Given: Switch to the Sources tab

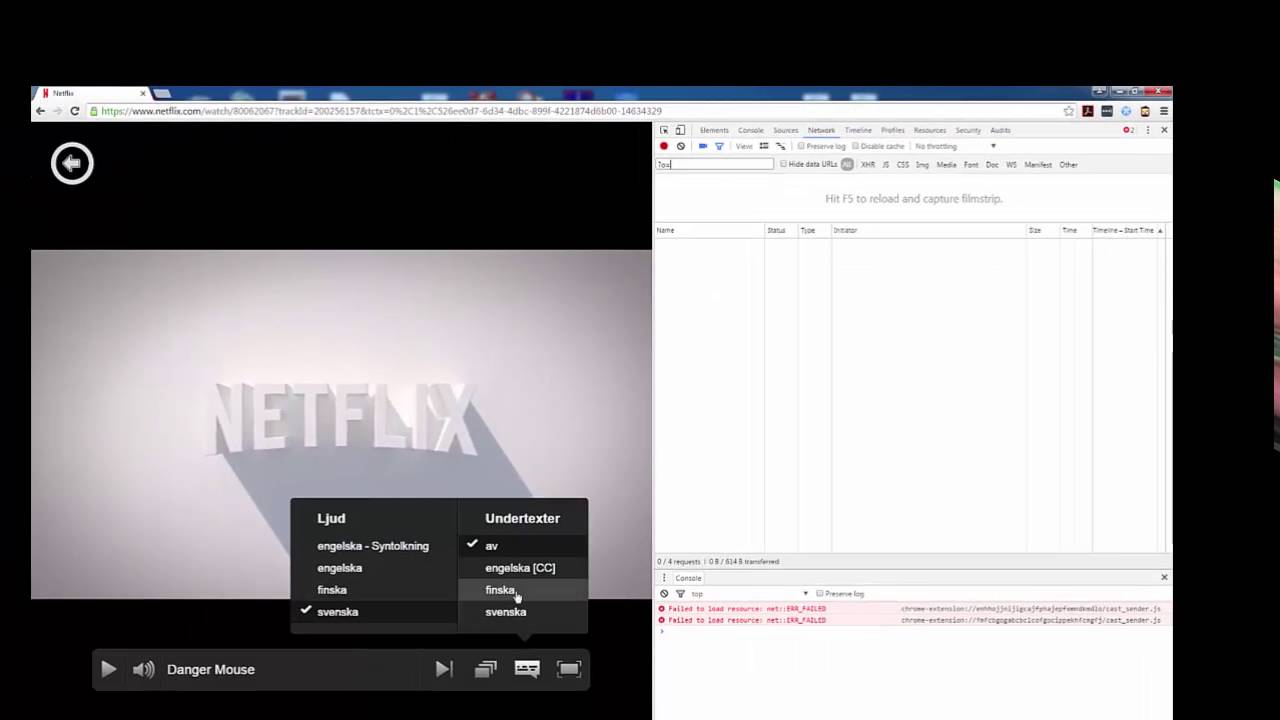Looking at the screenshot, I should (x=786, y=130).
